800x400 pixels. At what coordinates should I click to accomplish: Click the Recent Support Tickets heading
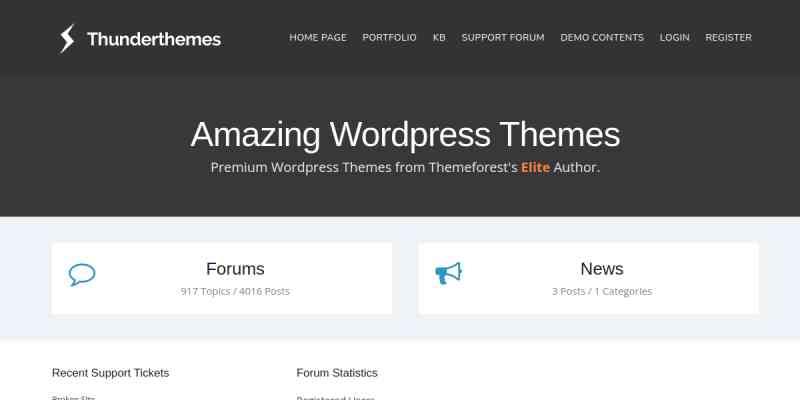pyautogui.click(x=110, y=373)
